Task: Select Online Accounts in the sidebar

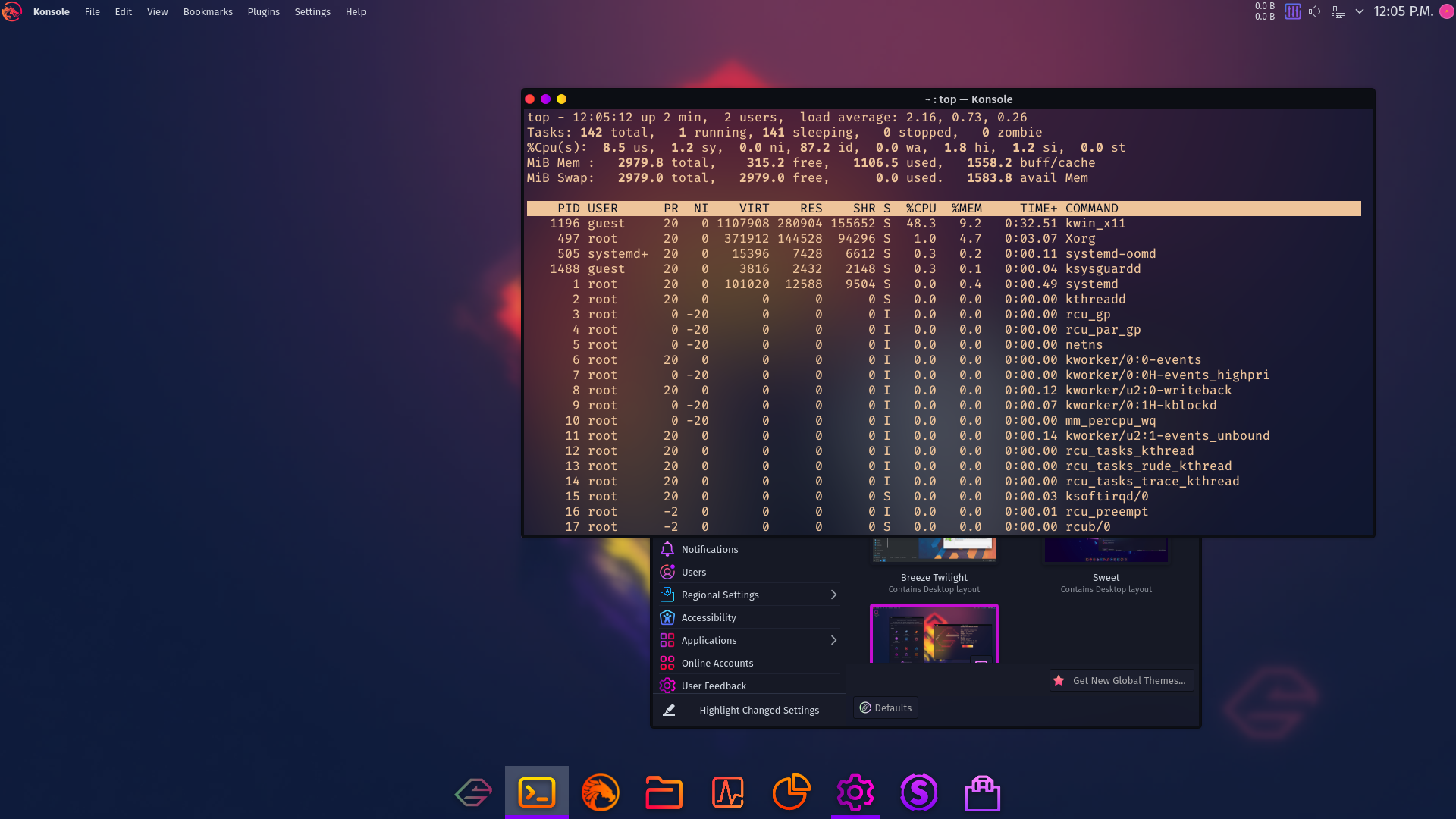Action: tap(751, 663)
